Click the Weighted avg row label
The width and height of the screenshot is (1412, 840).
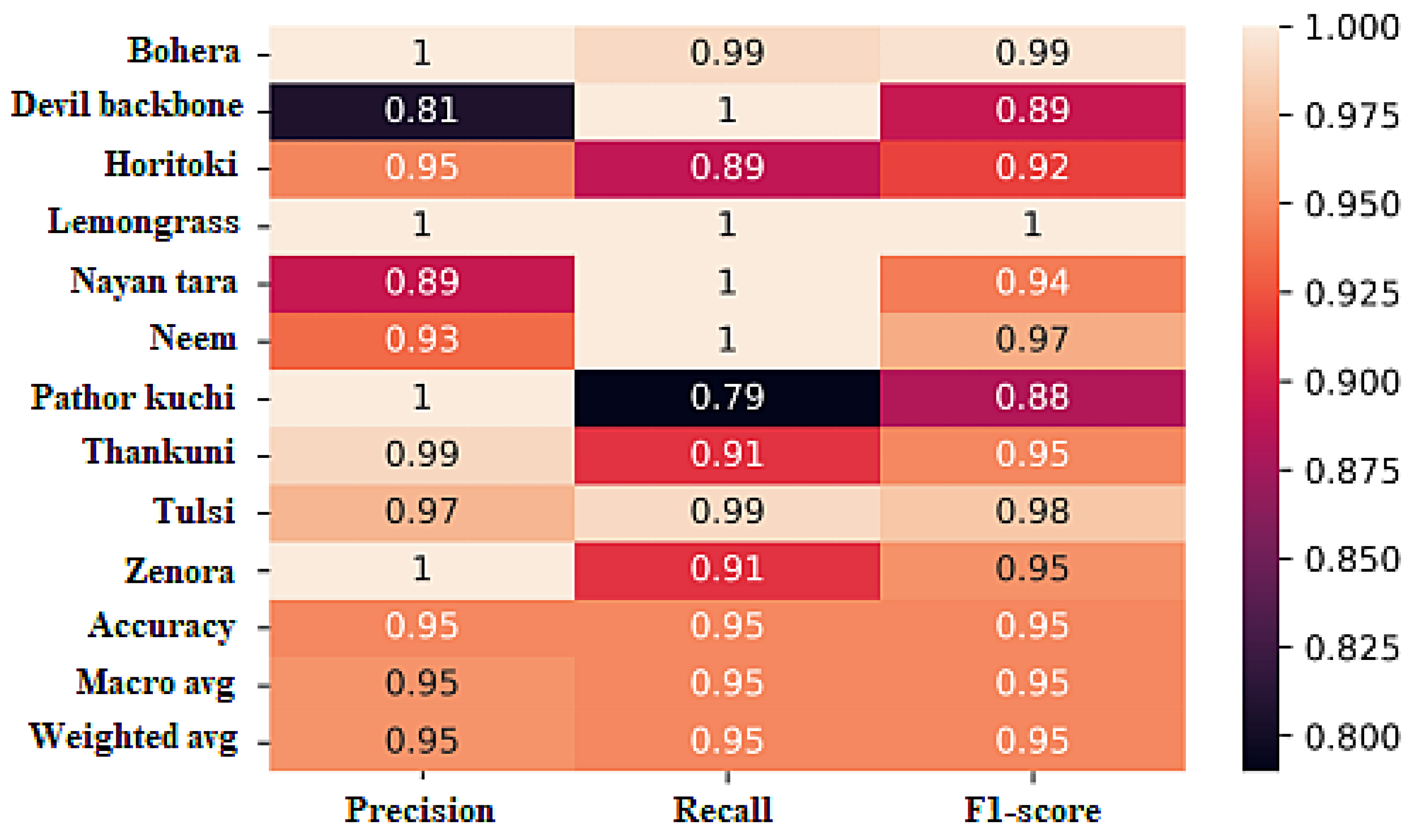tap(133, 737)
